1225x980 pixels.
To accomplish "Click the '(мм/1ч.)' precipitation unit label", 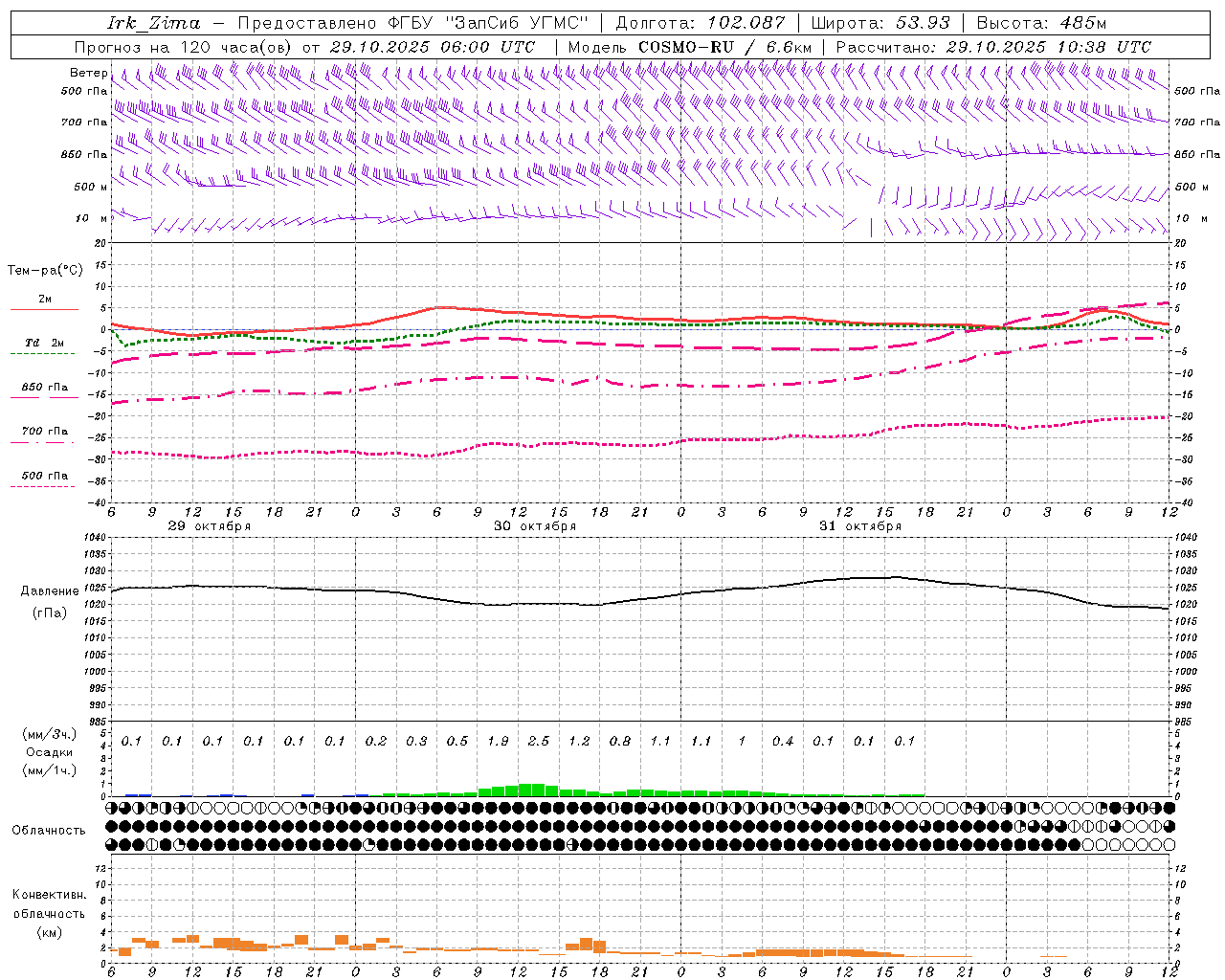I will coord(49,769).
